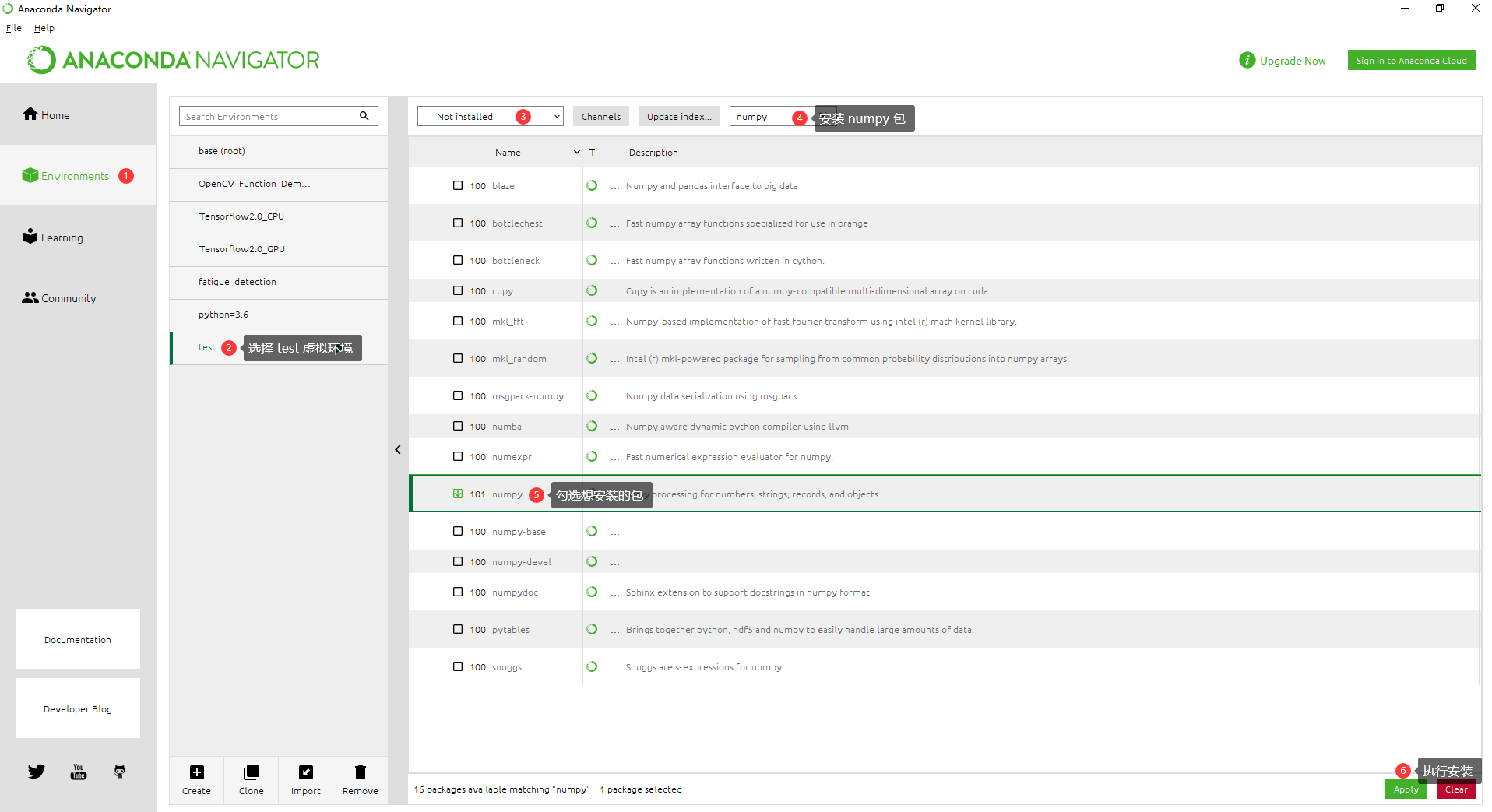Open the Home section icon
This screenshot has width=1492, height=812.
[30, 114]
